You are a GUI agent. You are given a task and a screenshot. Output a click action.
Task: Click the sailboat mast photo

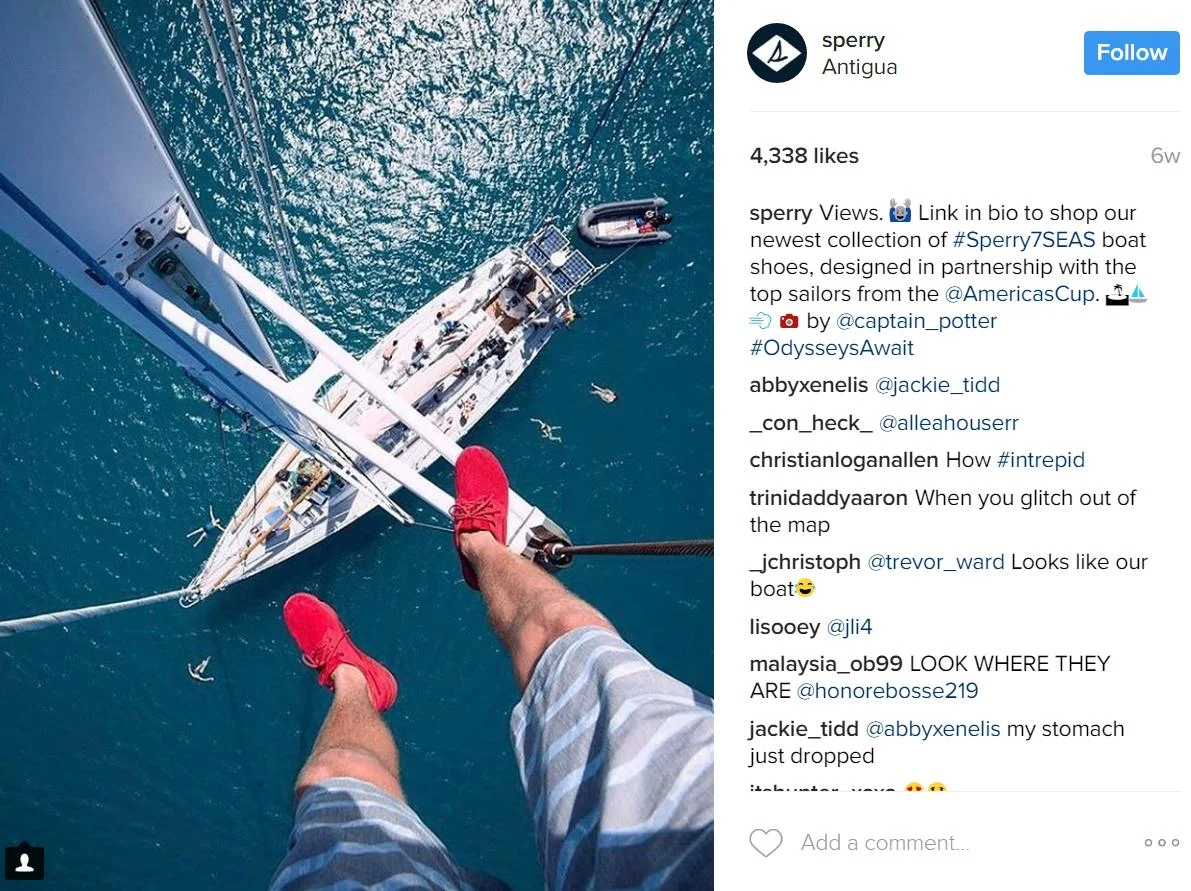tap(357, 445)
